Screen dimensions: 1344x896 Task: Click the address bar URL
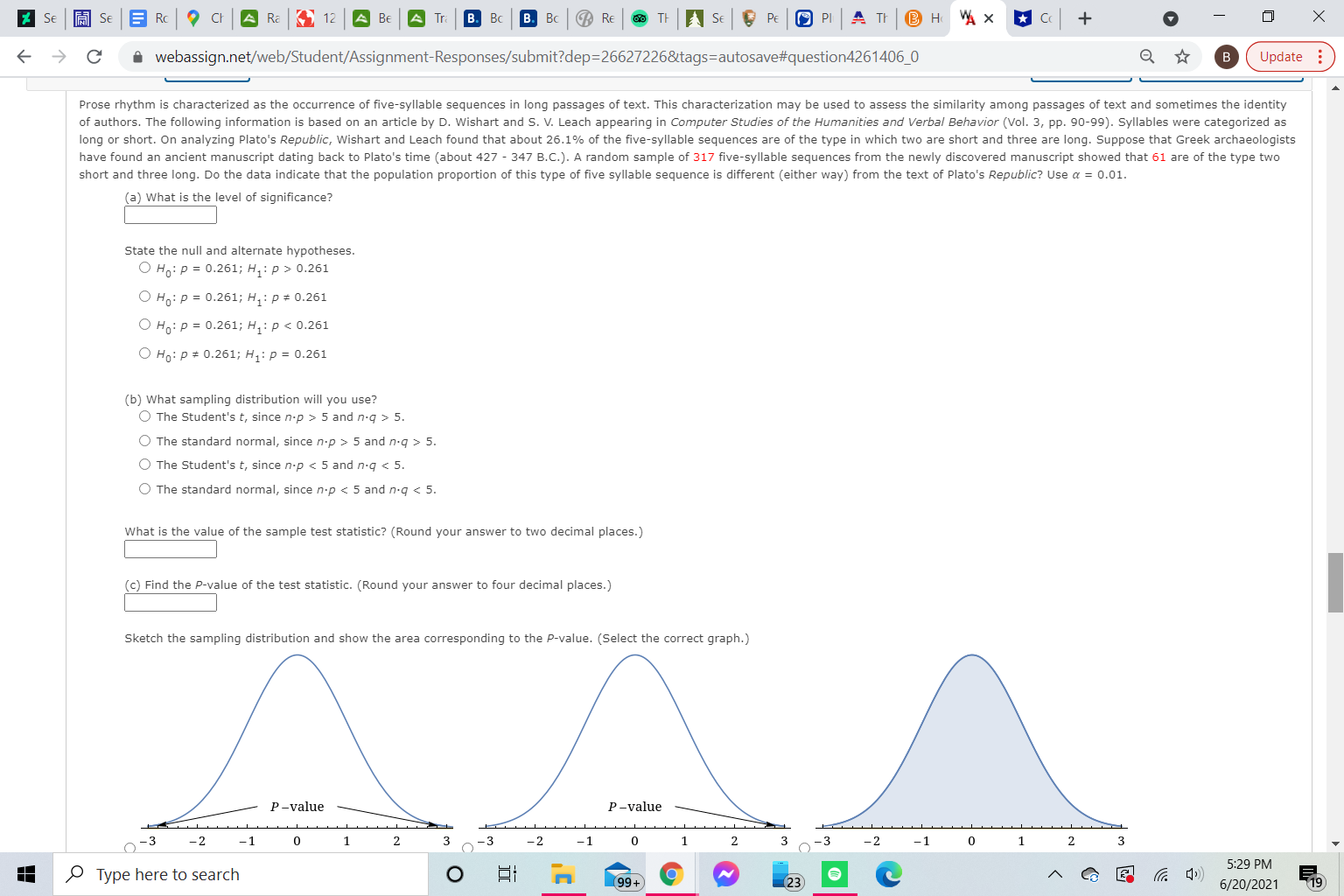pos(536,57)
